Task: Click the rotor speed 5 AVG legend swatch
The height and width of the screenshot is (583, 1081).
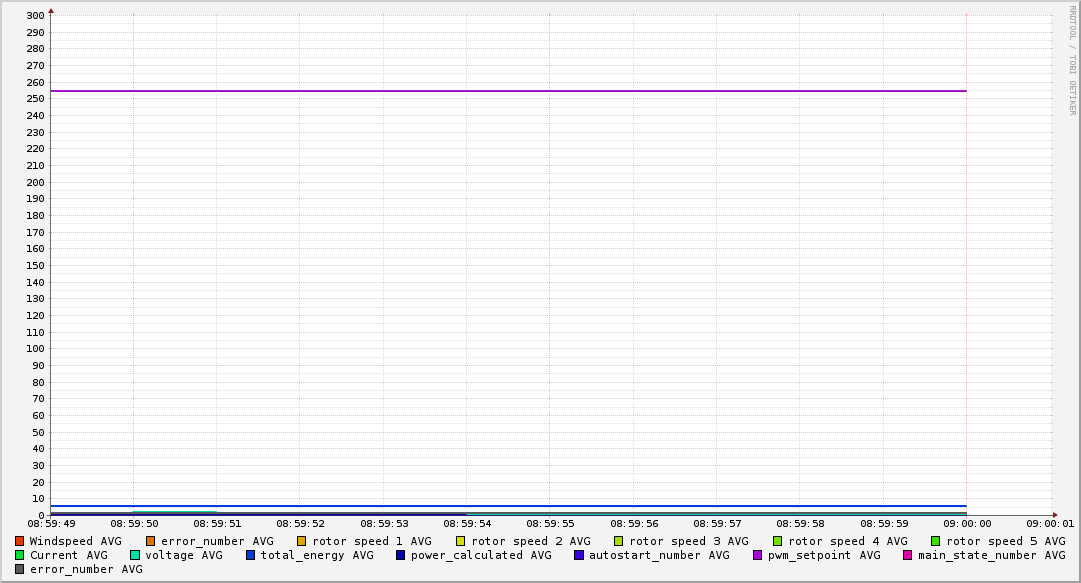Action: pyautogui.click(x=936, y=541)
